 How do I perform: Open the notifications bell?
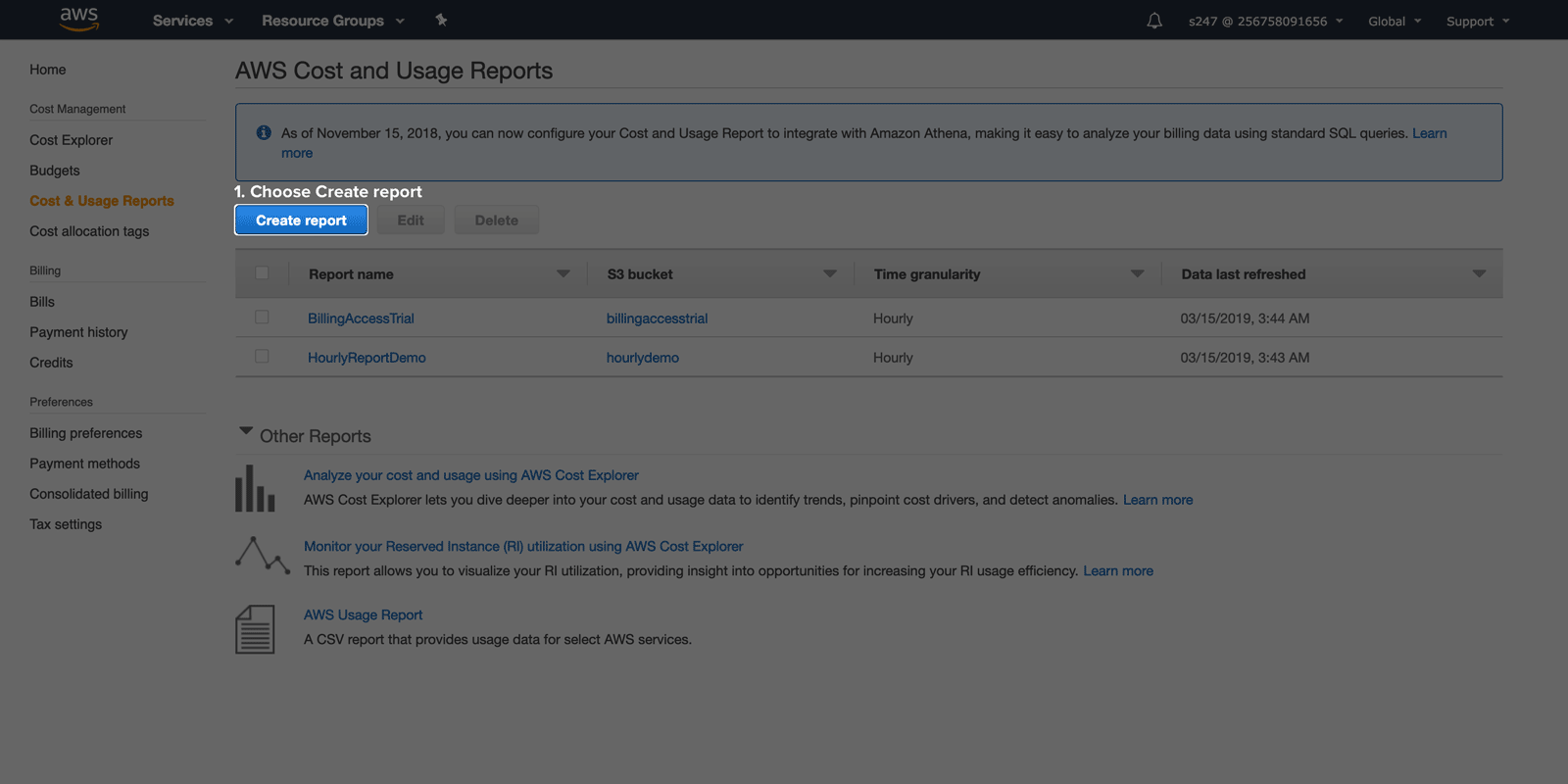coord(1154,21)
